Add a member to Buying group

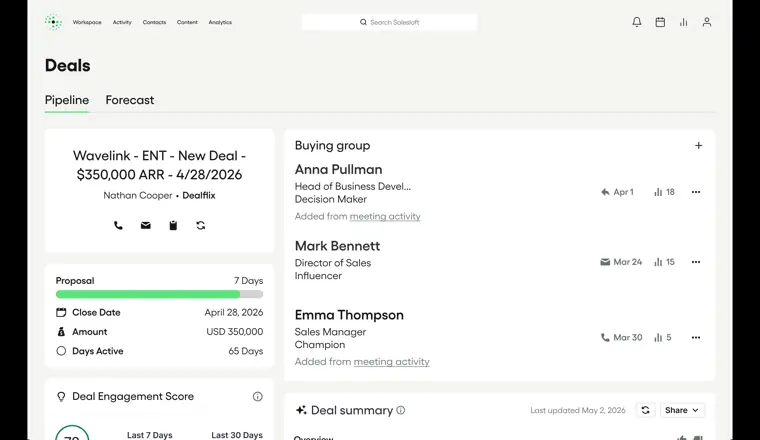698,145
